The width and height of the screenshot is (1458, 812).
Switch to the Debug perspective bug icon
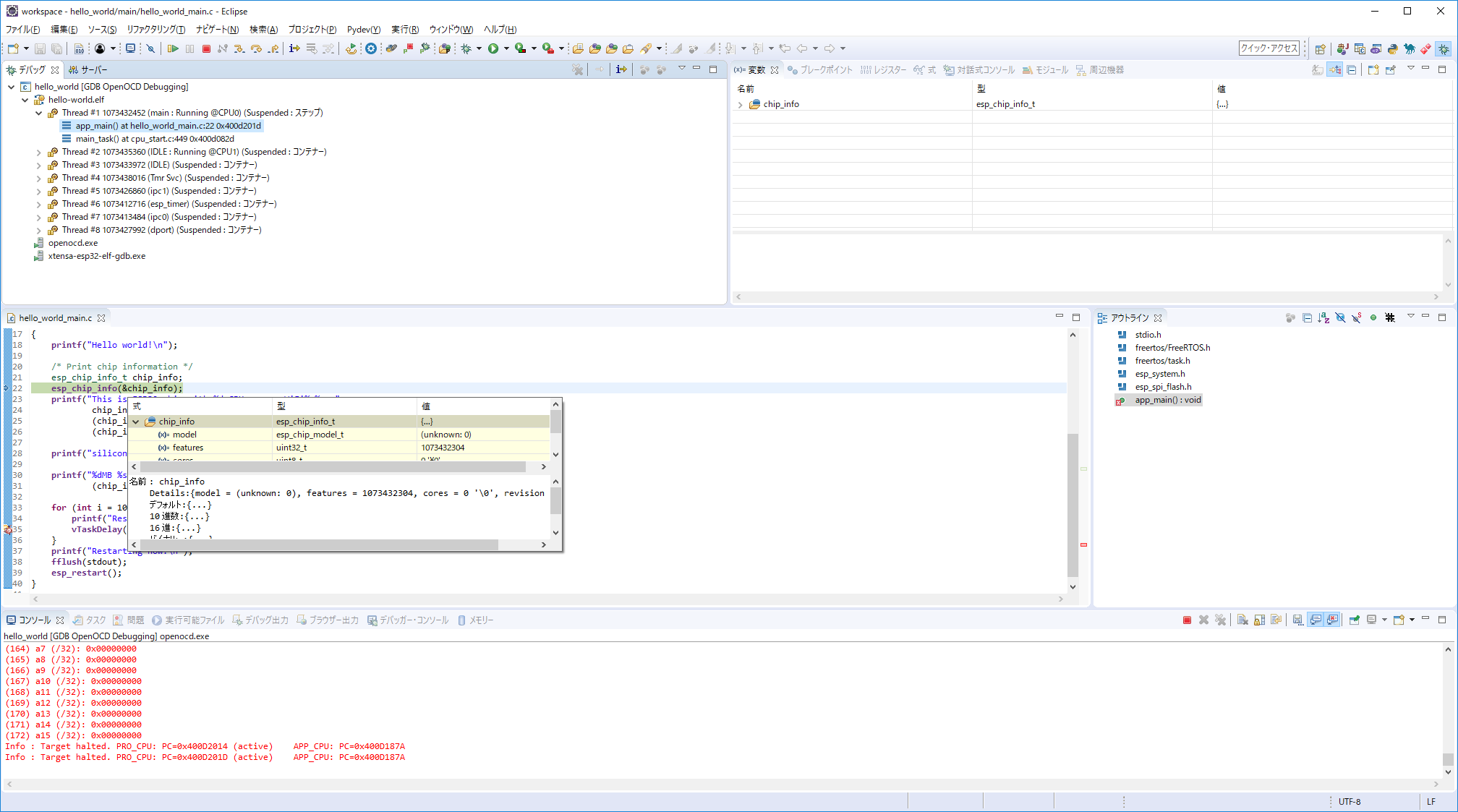pyautogui.click(x=1443, y=48)
